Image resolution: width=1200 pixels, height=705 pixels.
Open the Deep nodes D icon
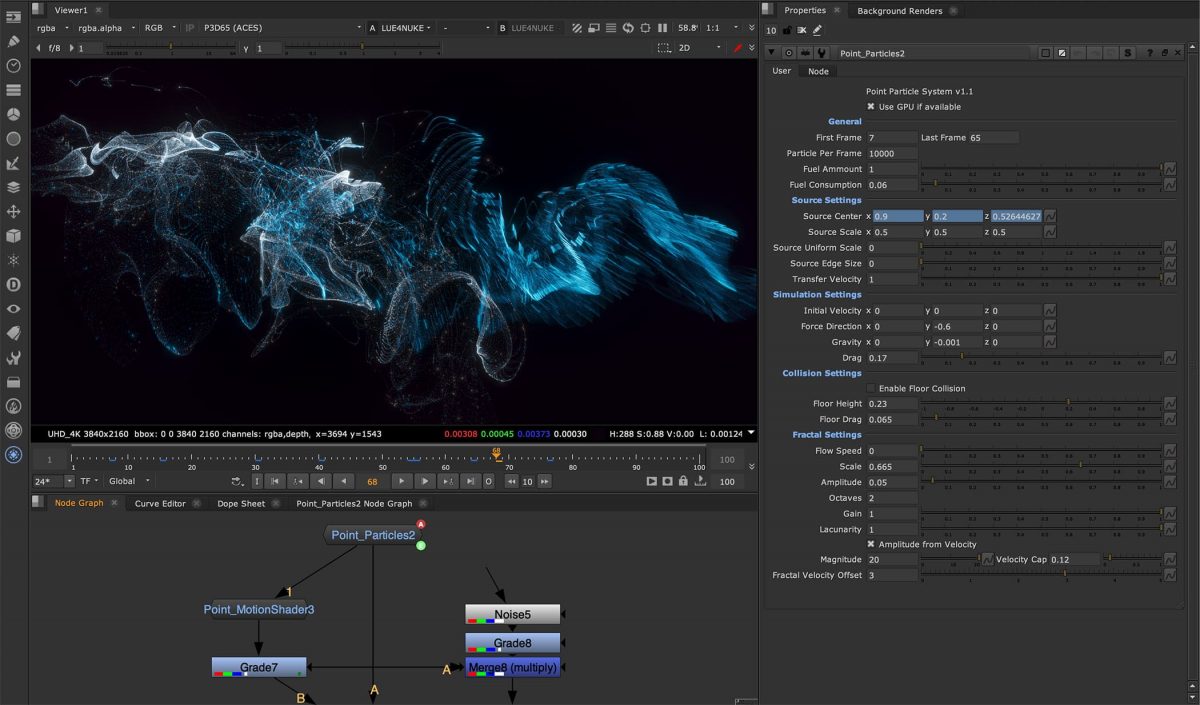[14, 285]
